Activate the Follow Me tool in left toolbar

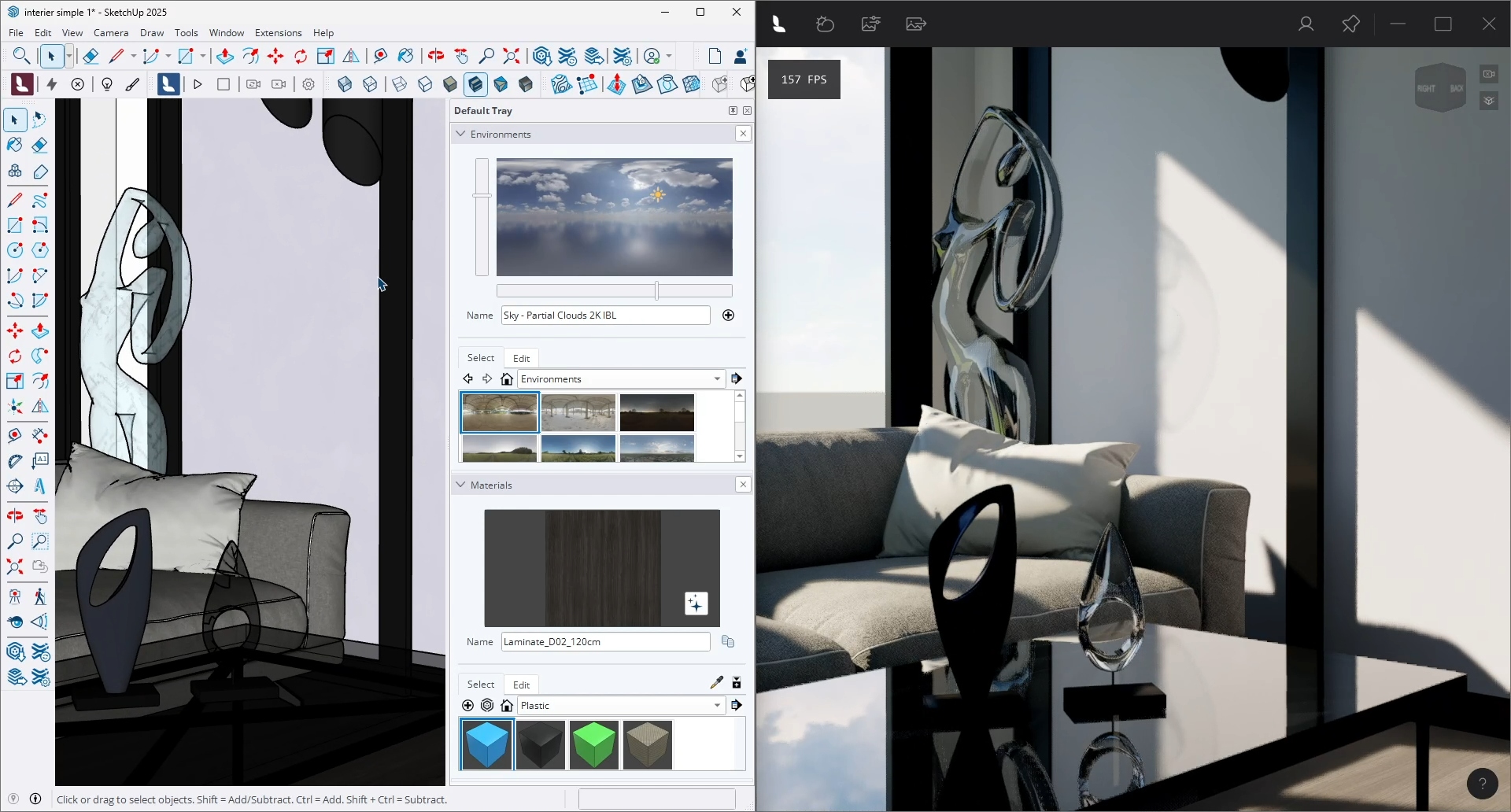[x=40, y=356]
